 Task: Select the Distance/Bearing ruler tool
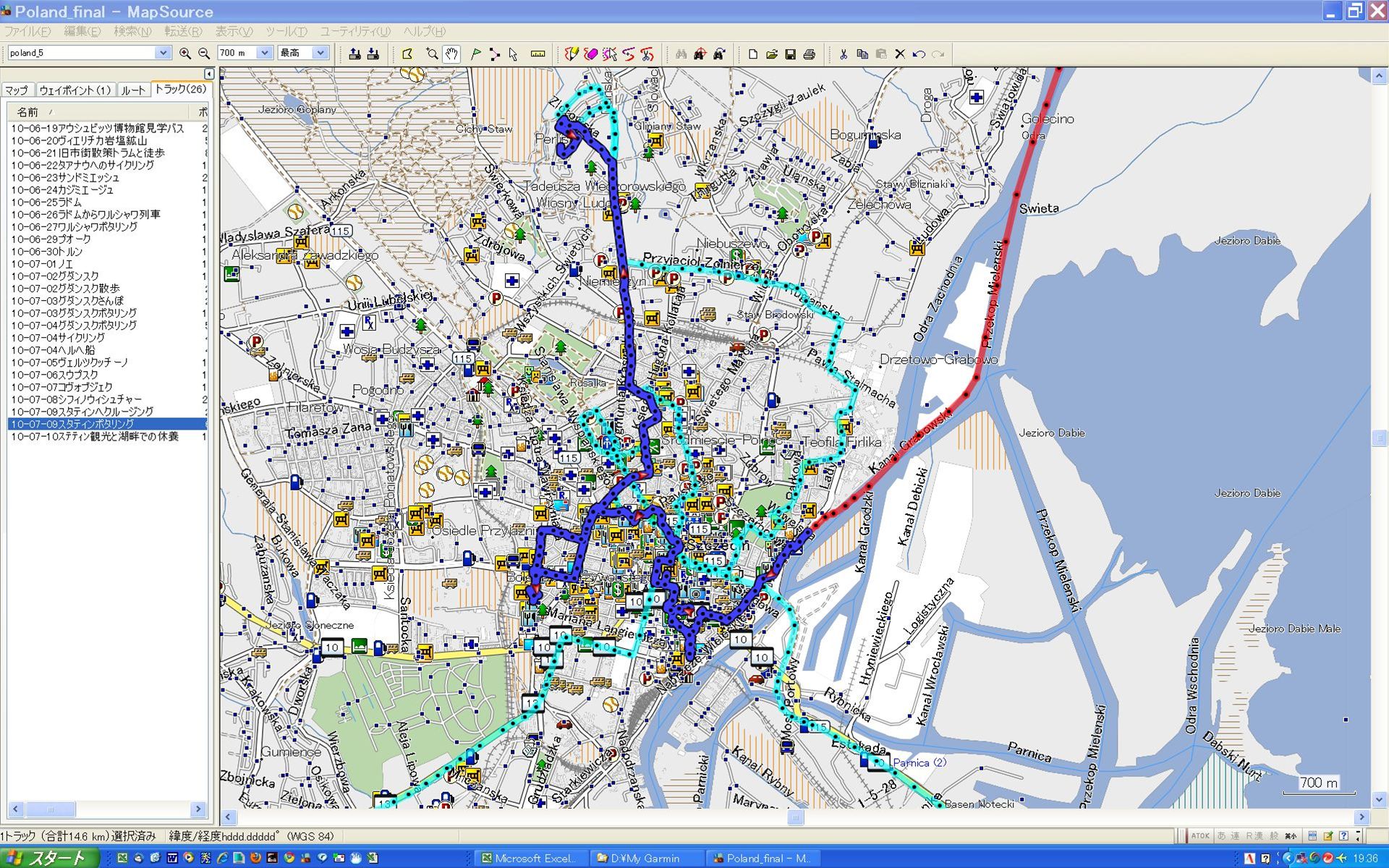point(538,54)
